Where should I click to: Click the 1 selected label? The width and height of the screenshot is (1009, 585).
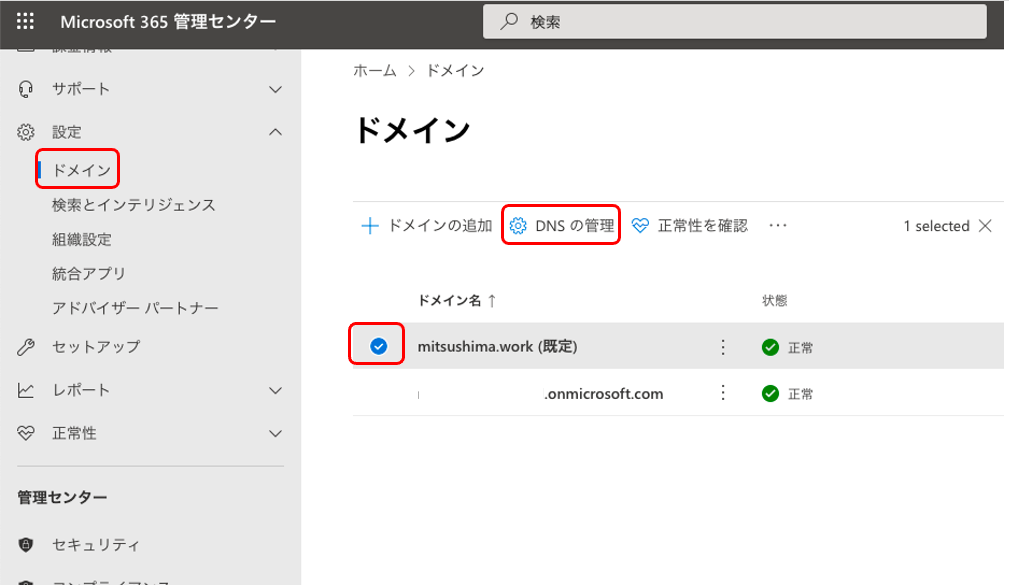[936, 226]
